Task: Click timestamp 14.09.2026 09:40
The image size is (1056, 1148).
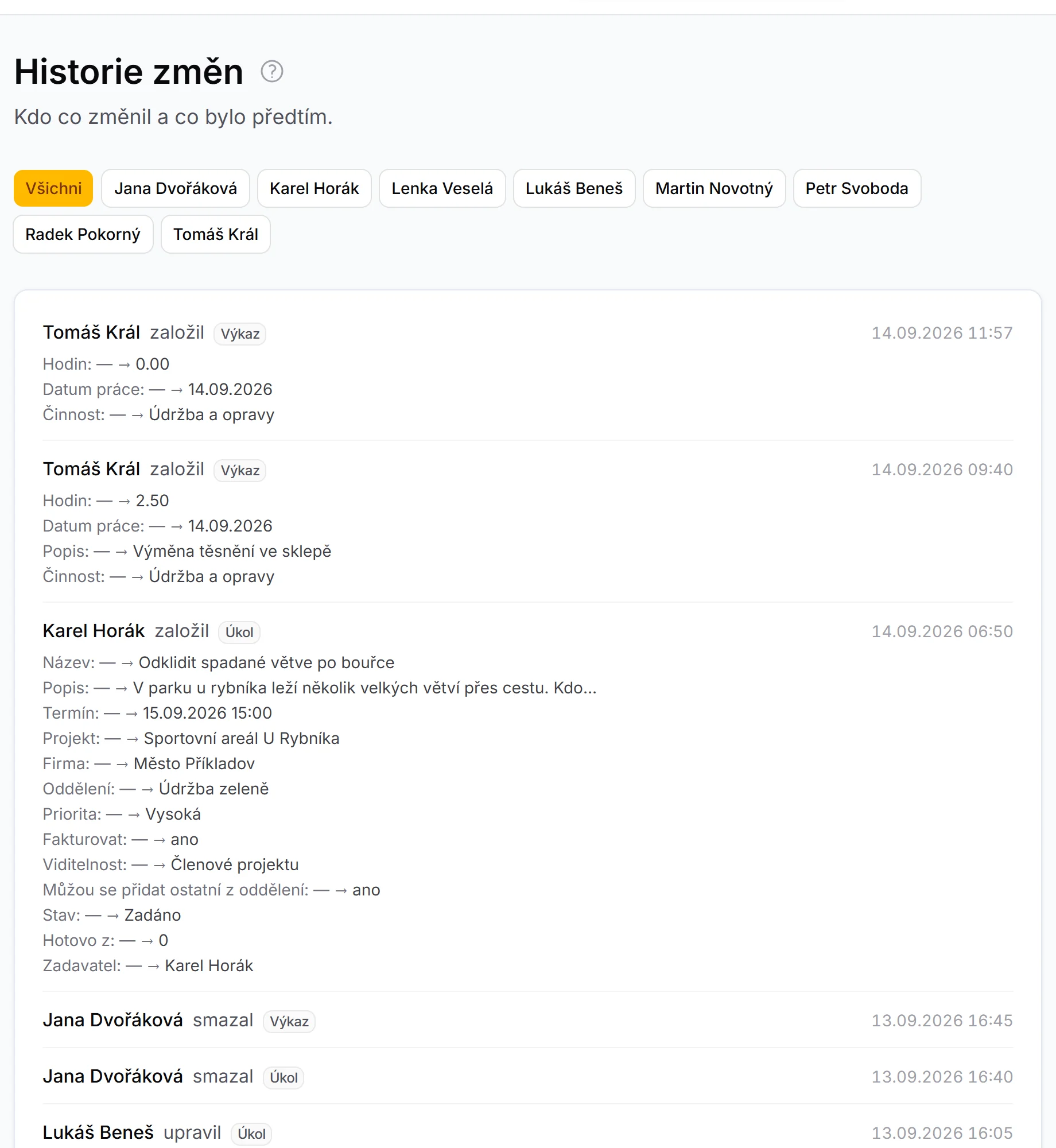Action: [942, 470]
